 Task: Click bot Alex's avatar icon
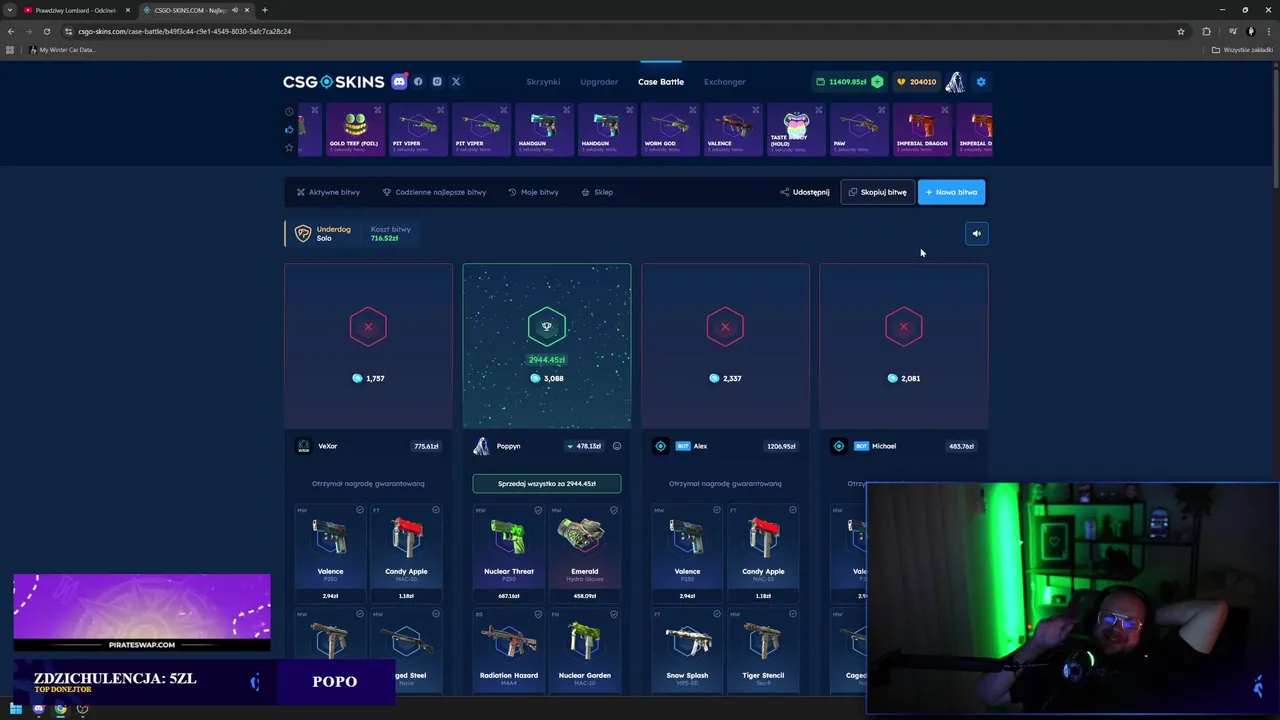pyautogui.click(x=660, y=446)
